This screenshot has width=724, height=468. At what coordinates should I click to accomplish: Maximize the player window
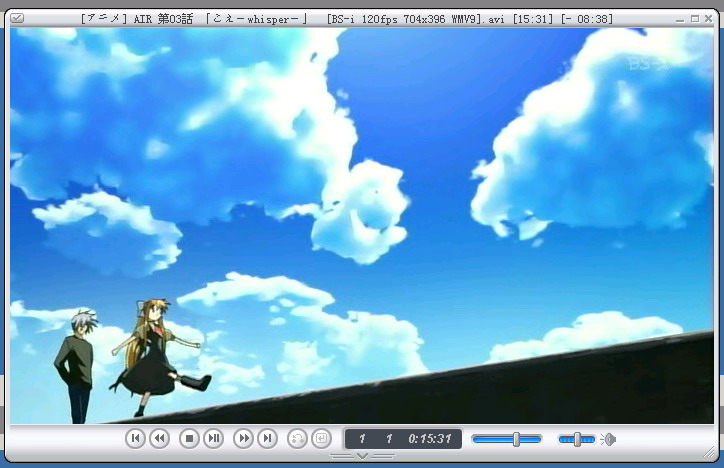click(695, 18)
